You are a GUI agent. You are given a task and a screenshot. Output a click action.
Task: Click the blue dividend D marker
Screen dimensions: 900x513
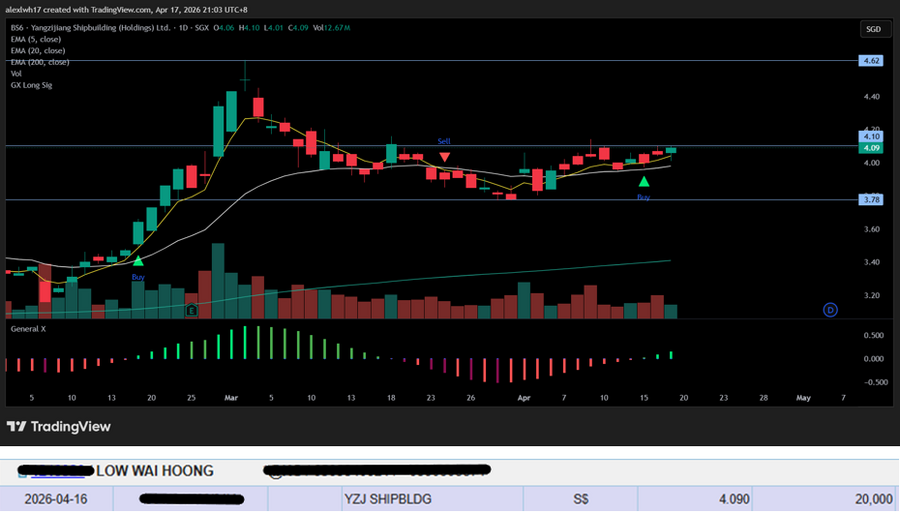830,310
